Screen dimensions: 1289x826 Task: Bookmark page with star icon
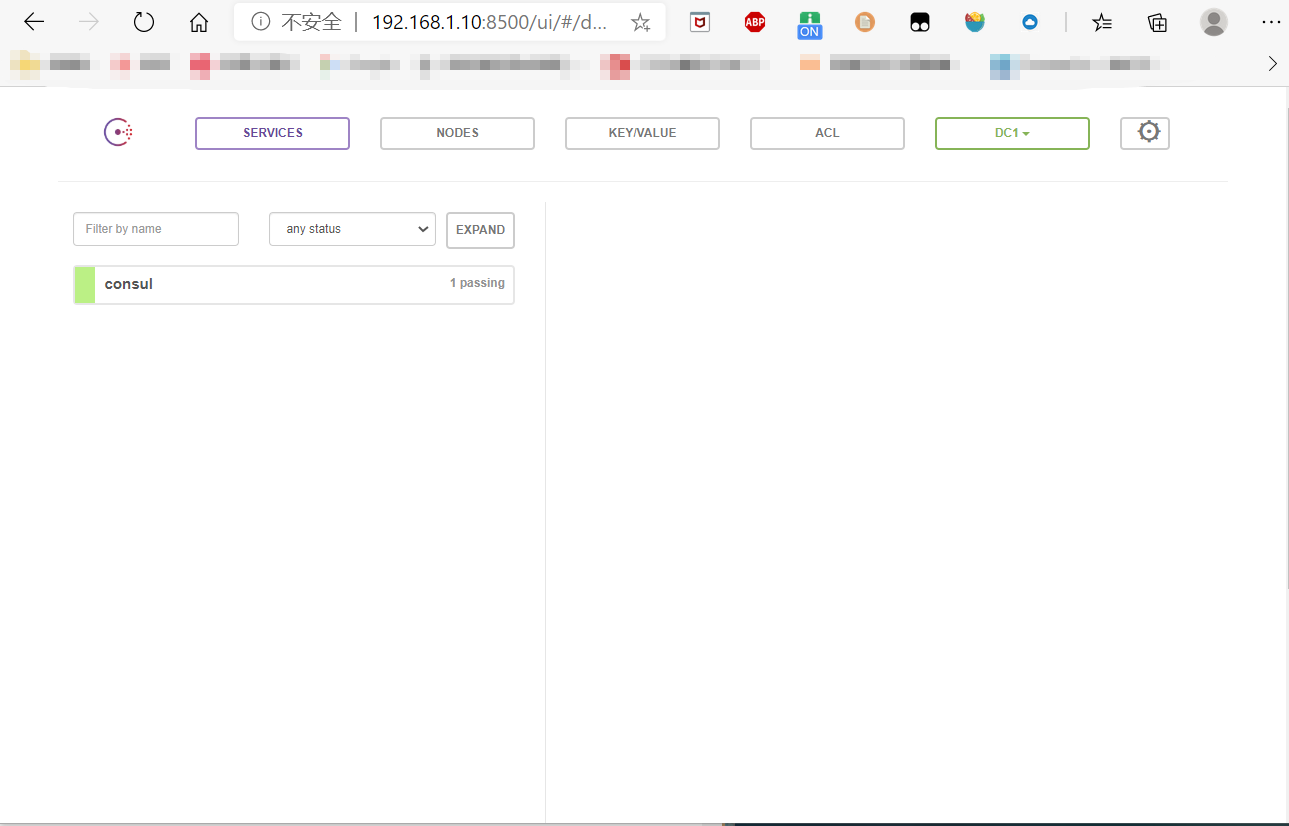pos(640,22)
